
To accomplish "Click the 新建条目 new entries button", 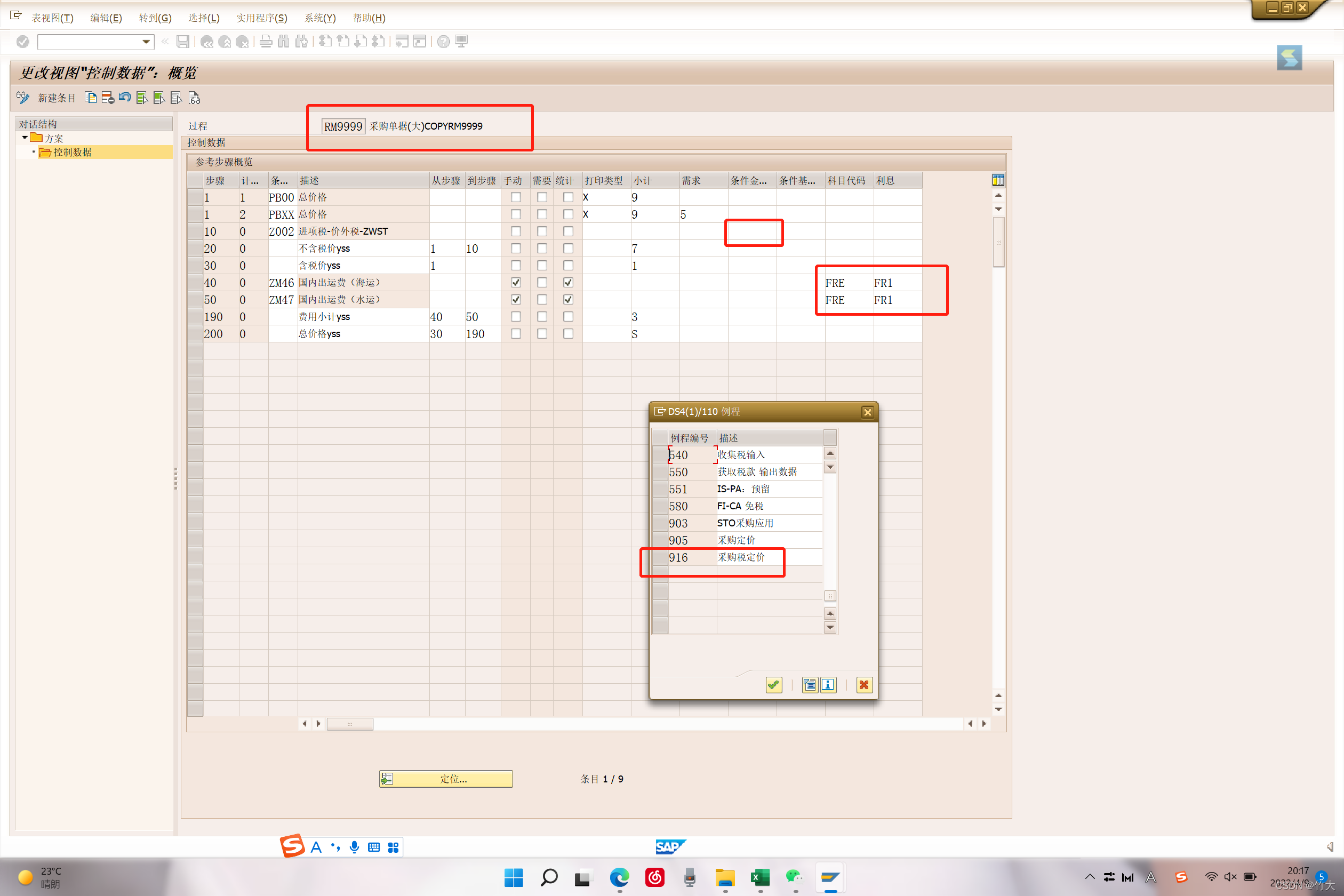I will click(x=57, y=98).
